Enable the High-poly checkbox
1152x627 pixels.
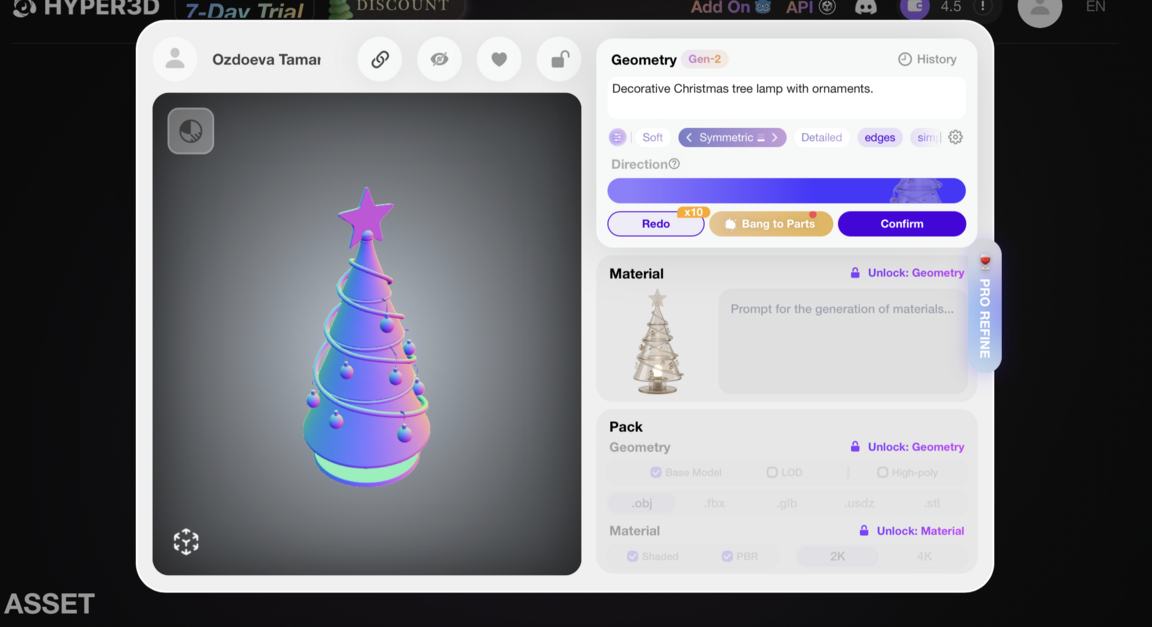click(882, 473)
